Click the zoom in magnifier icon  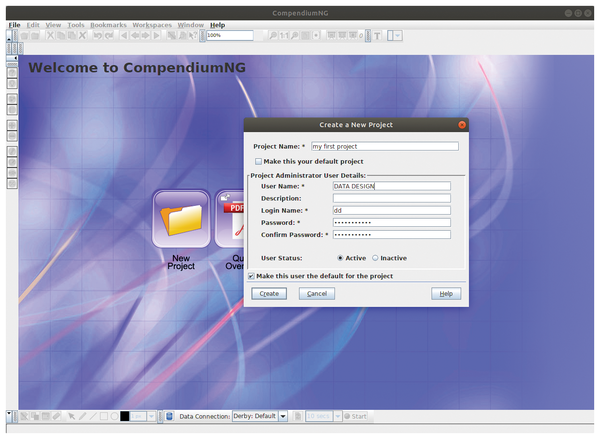295,36
